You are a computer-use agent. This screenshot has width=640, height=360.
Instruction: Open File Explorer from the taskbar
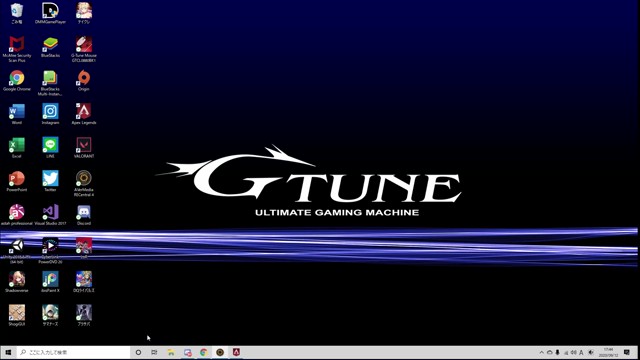171,352
